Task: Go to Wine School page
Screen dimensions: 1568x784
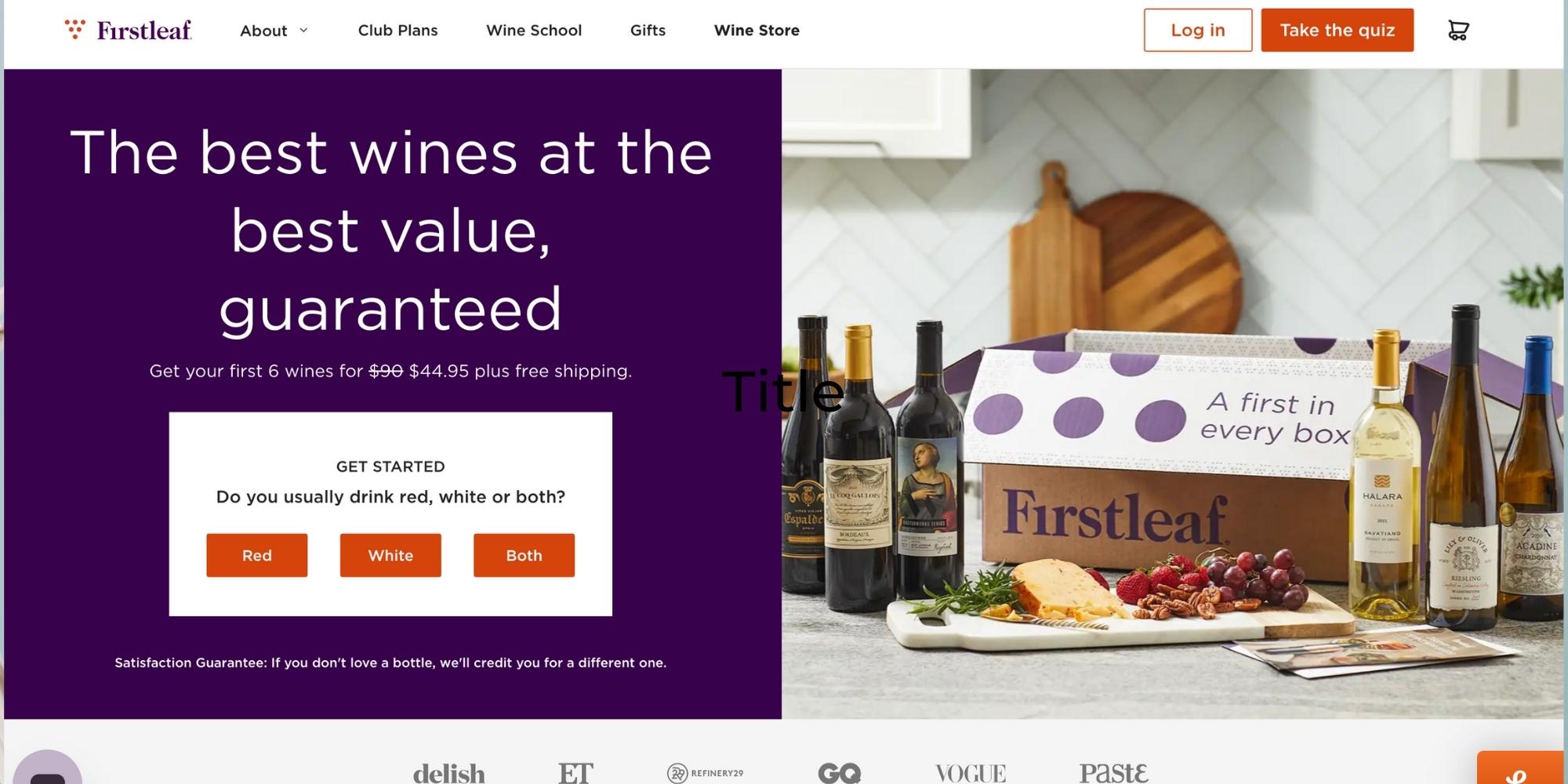Action: tap(534, 31)
